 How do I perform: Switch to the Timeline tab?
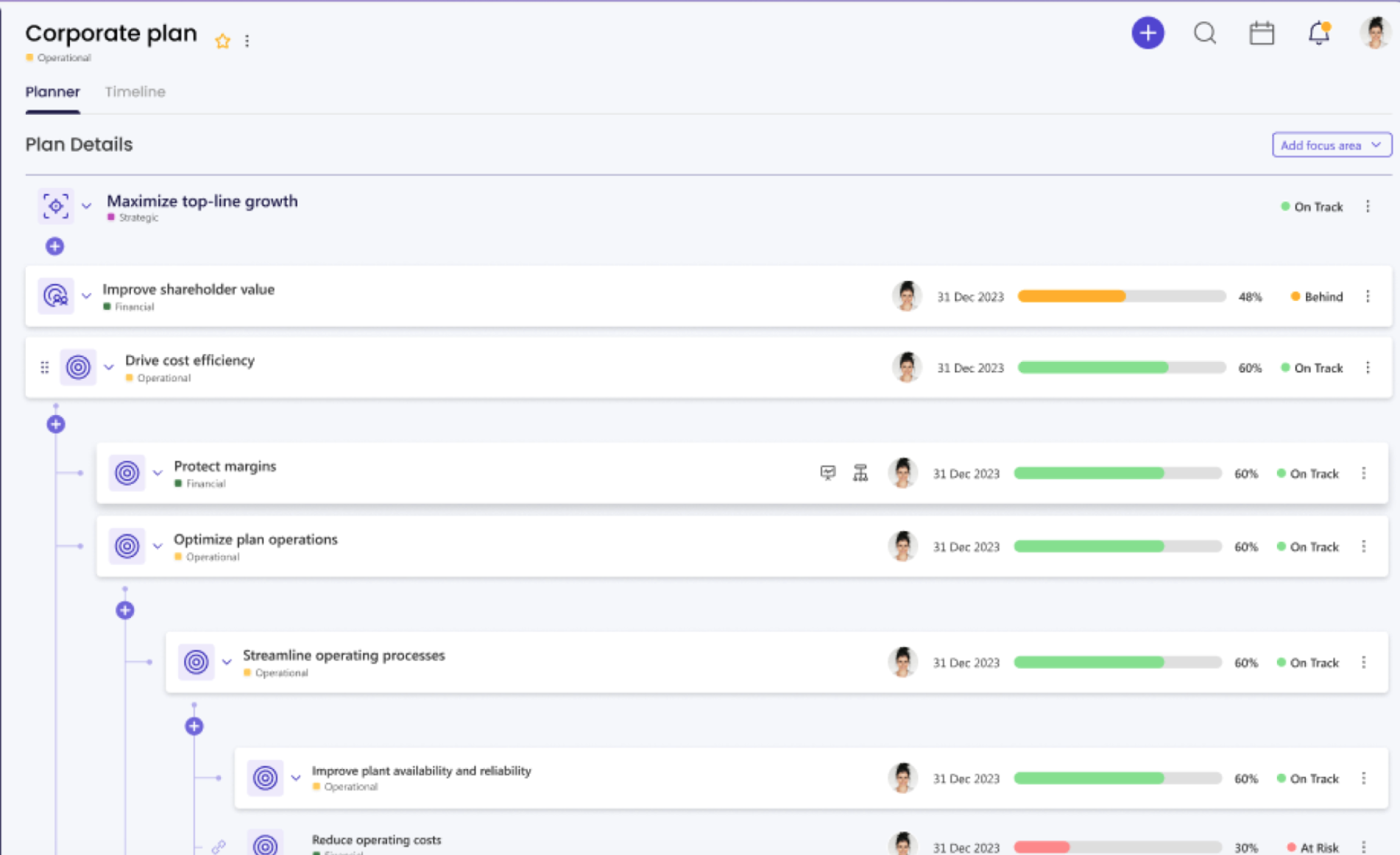[x=135, y=92]
